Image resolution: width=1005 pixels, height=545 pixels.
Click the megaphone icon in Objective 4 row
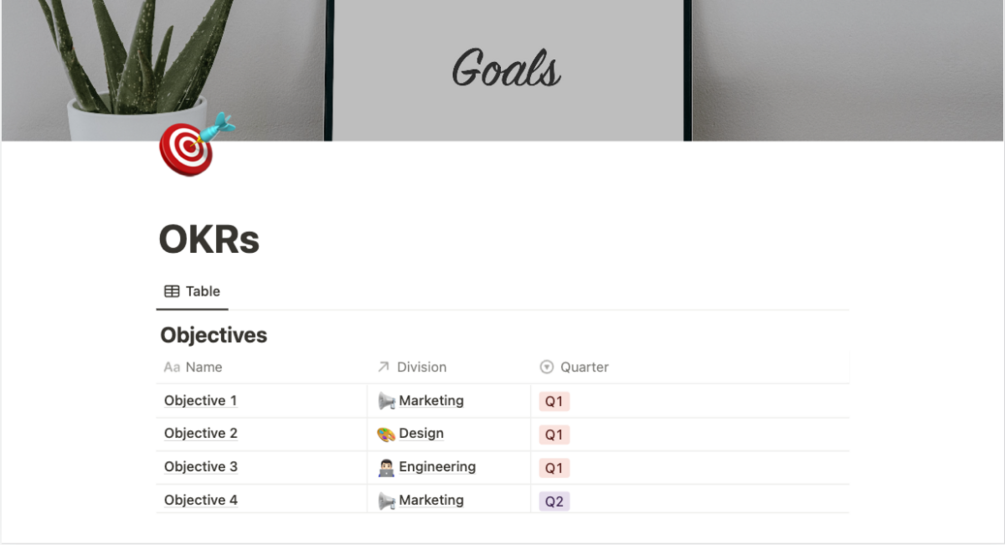[386, 500]
